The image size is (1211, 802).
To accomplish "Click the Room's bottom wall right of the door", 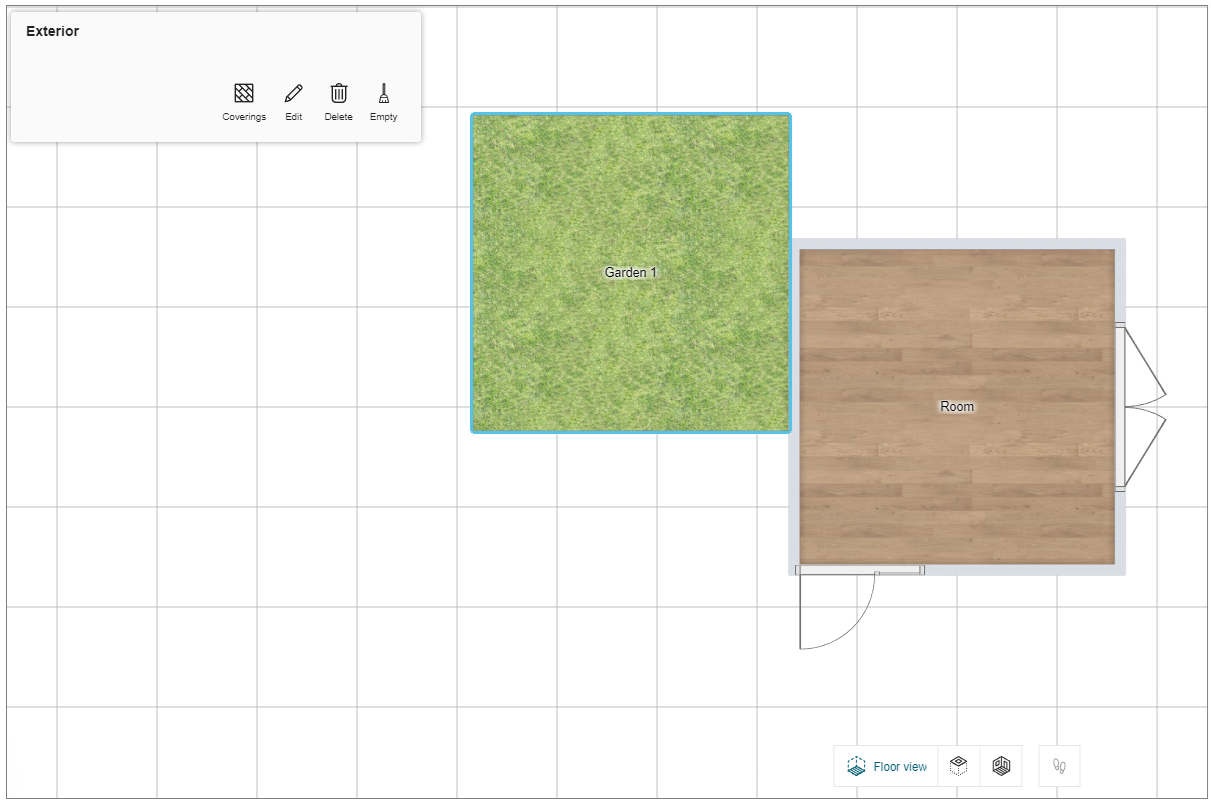I will coord(1020,570).
